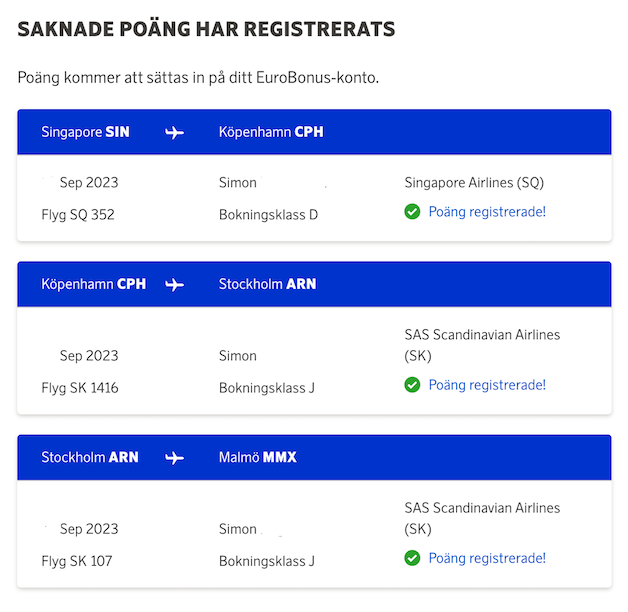Click the 'Bokningsklass D' booking class text

[268, 215]
